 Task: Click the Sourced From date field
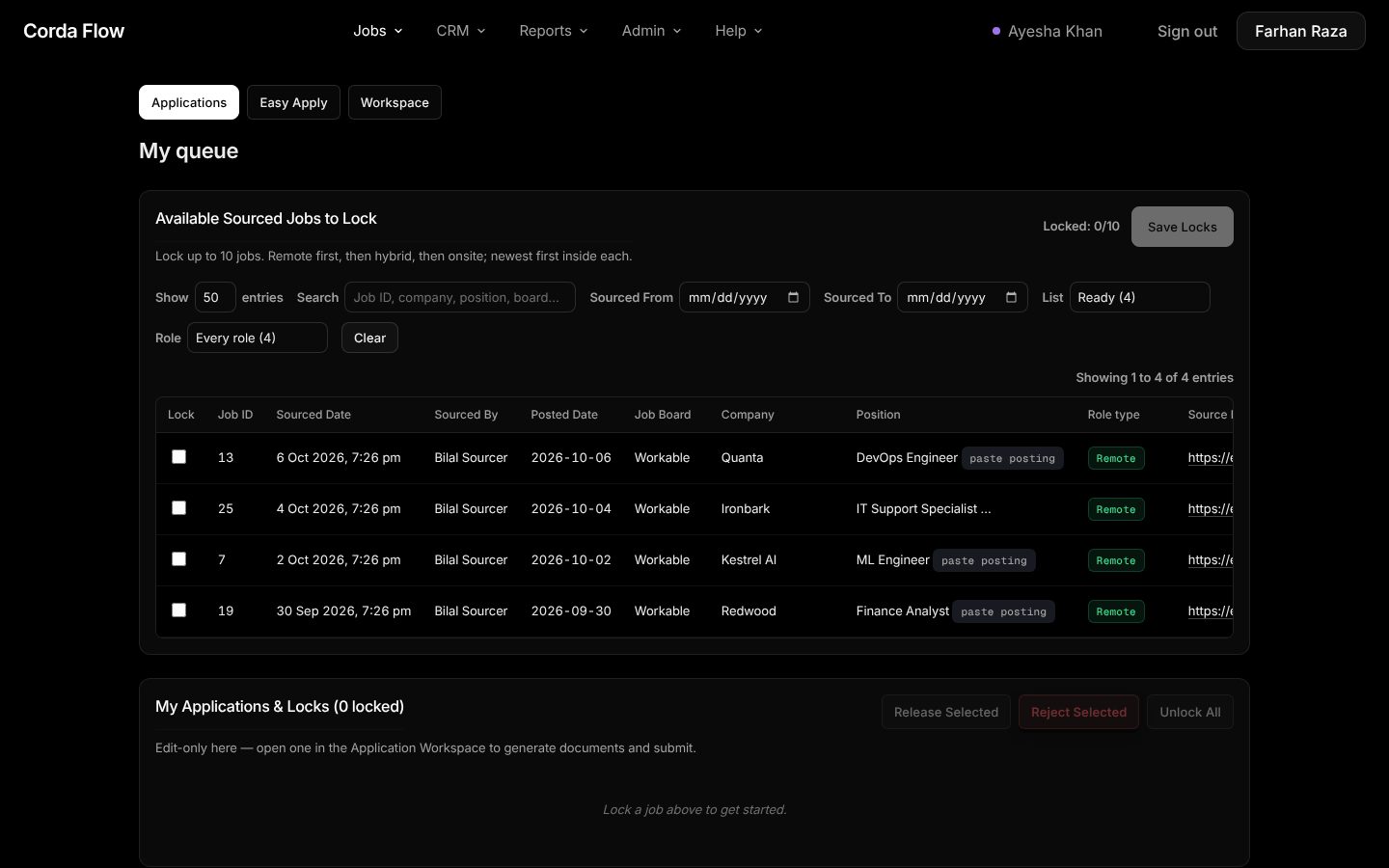tap(744, 297)
